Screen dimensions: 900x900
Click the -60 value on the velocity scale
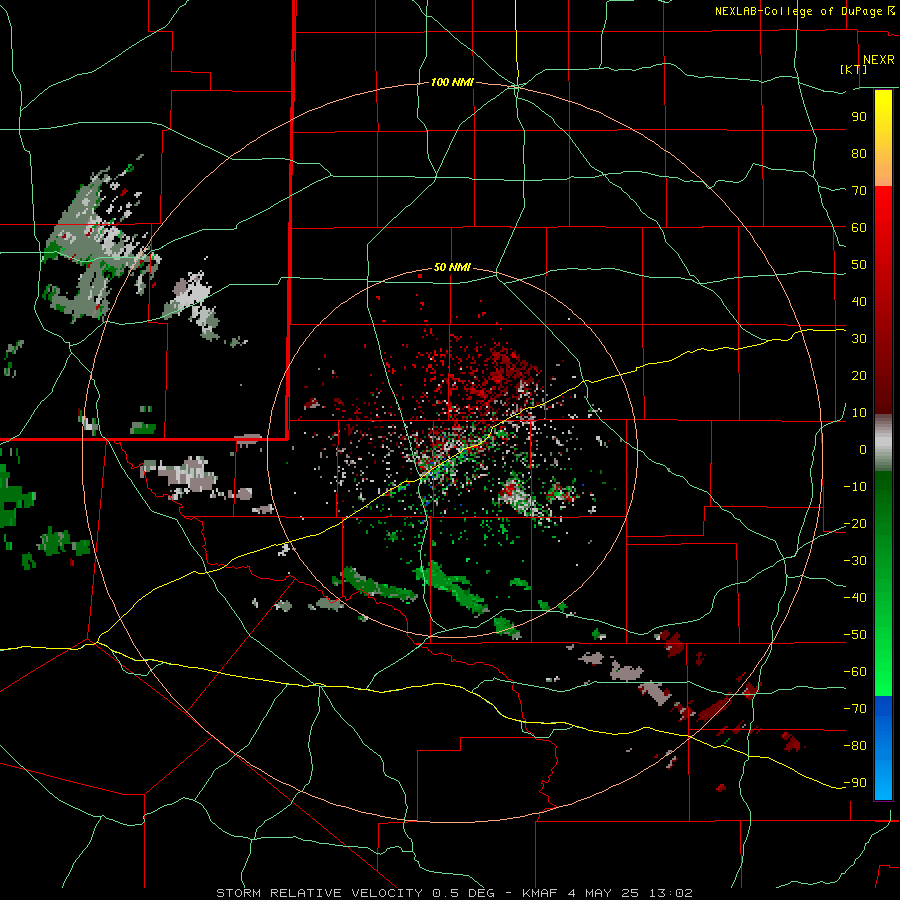tap(855, 672)
